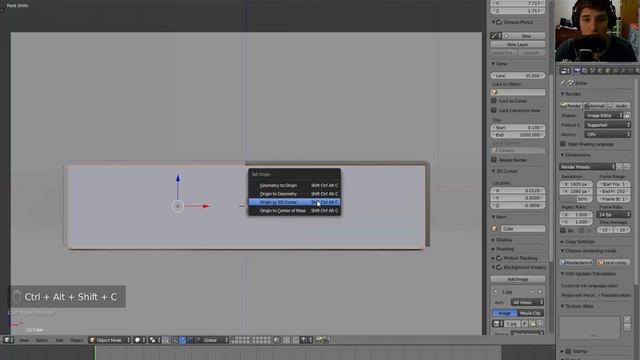Open the All Views axis dropdown

pos(527,302)
